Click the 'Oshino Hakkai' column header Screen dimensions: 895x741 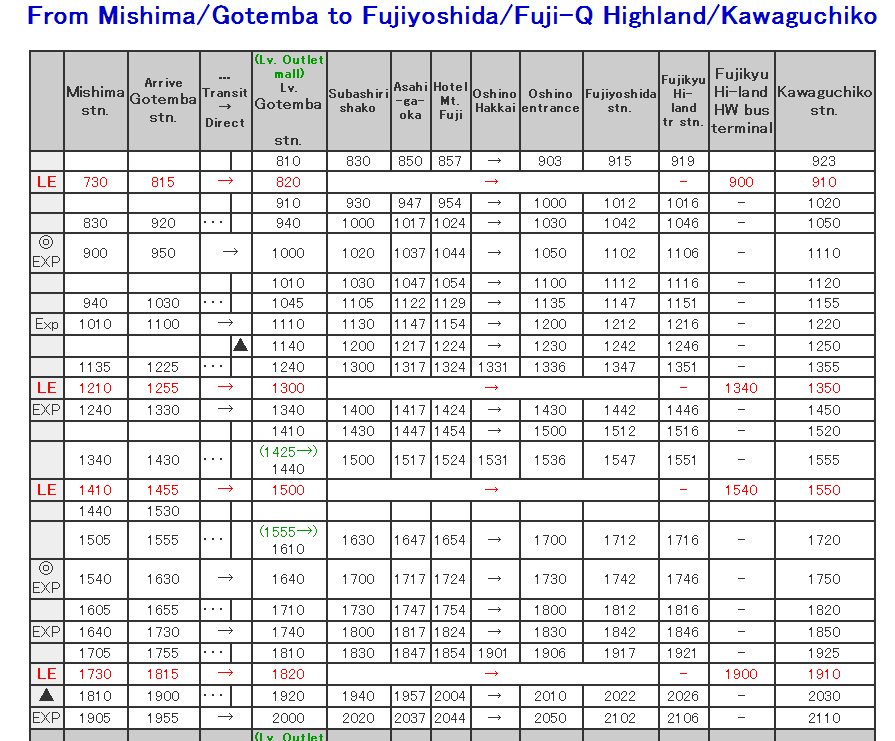495,100
